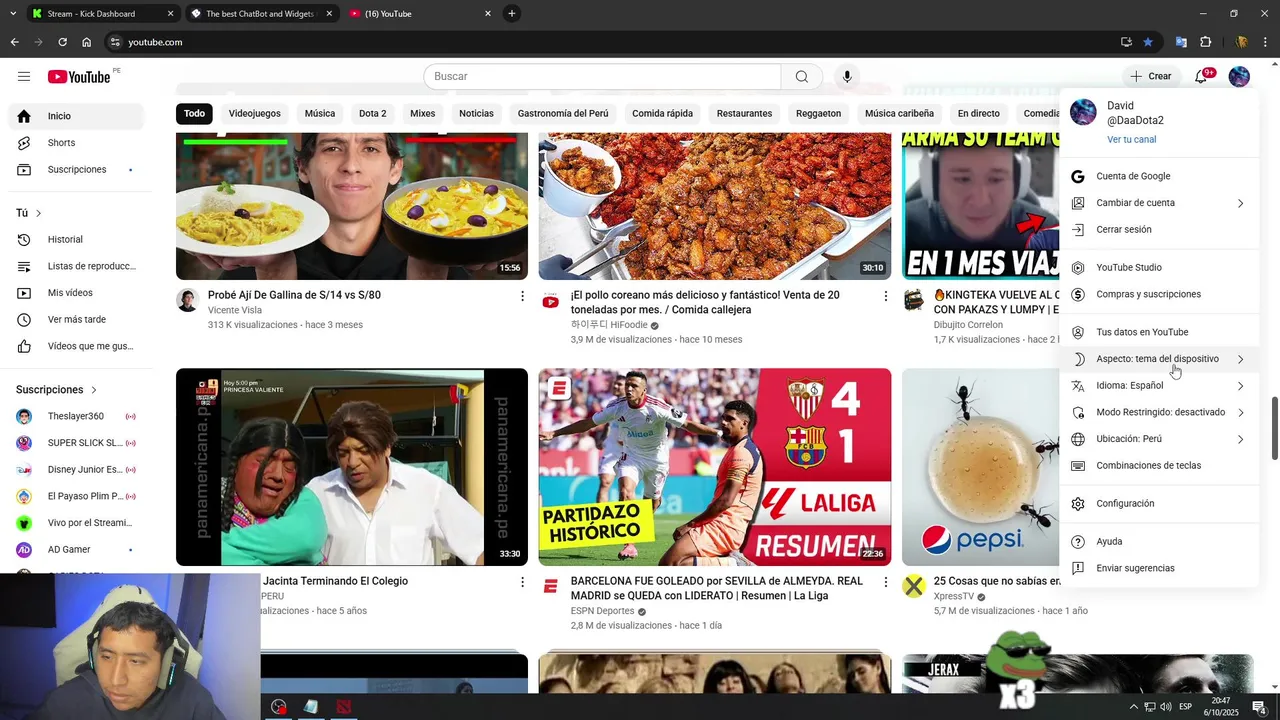This screenshot has height=720, width=1280.
Task: Expand Ubicación: Perú submenu
Action: tap(1159, 439)
